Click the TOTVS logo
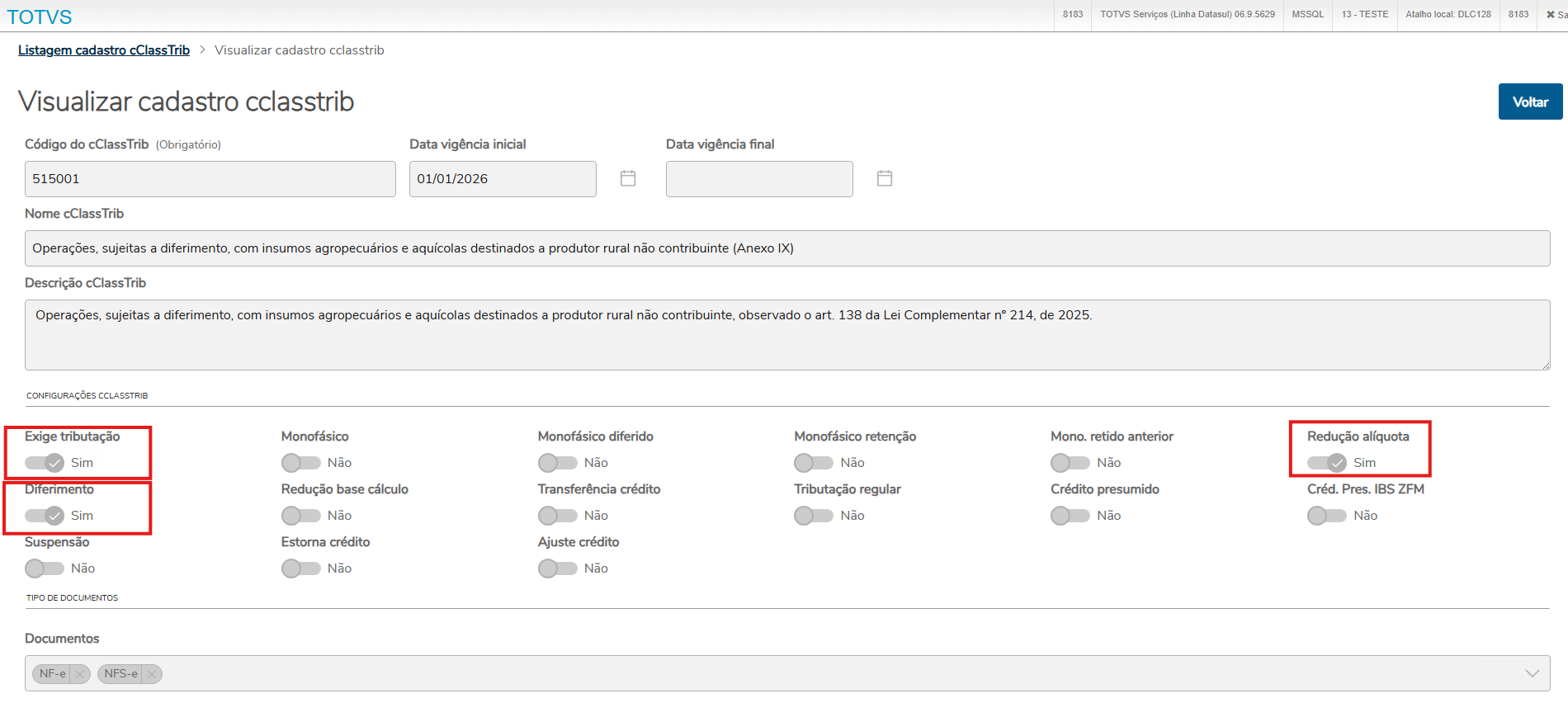The height and width of the screenshot is (703, 1568). 40,17
